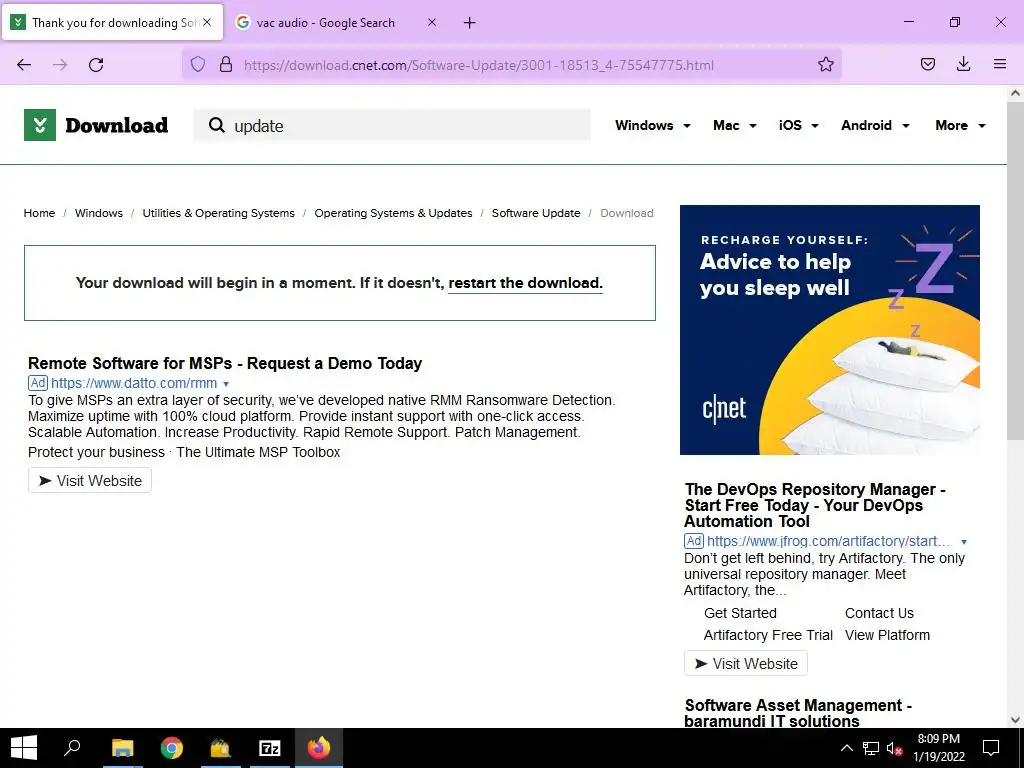Click the Get Started ad sitelink
Image resolution: width=1024 pixels, height=768 pixels.
(740, 613)
